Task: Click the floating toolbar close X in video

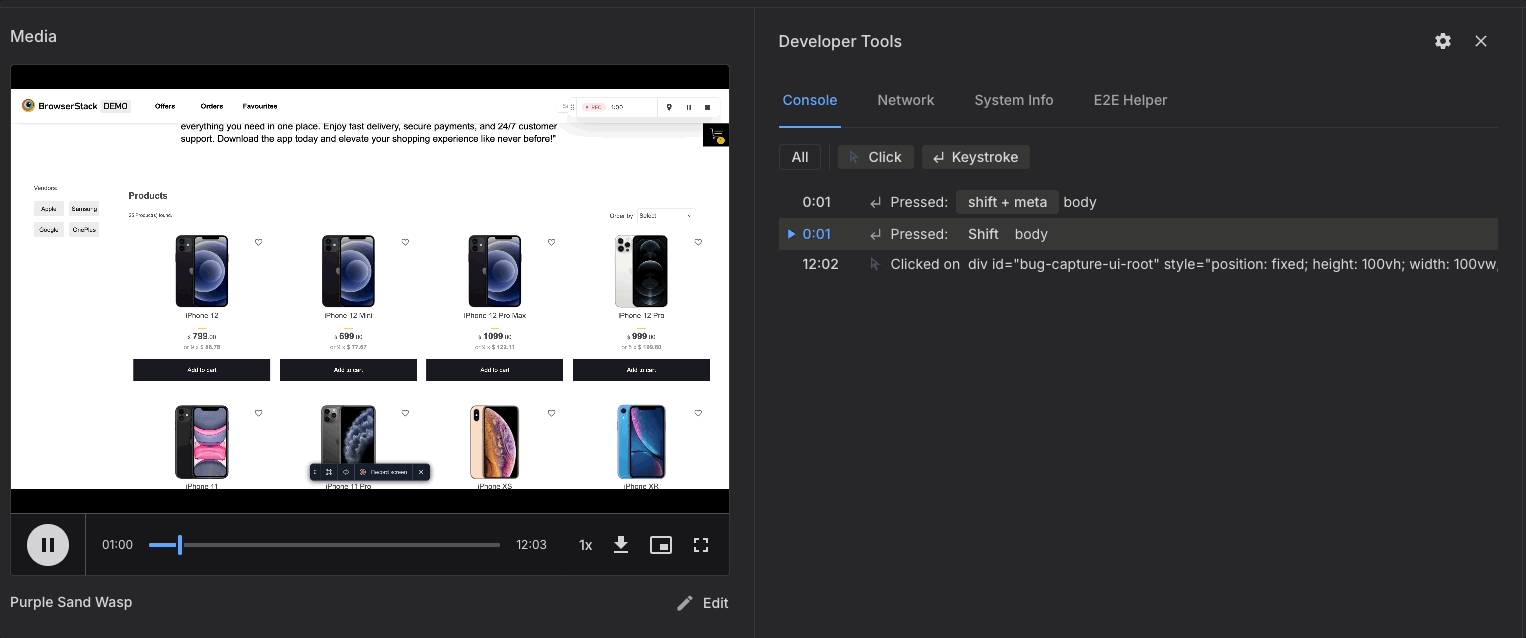Action: coord(421,472)
